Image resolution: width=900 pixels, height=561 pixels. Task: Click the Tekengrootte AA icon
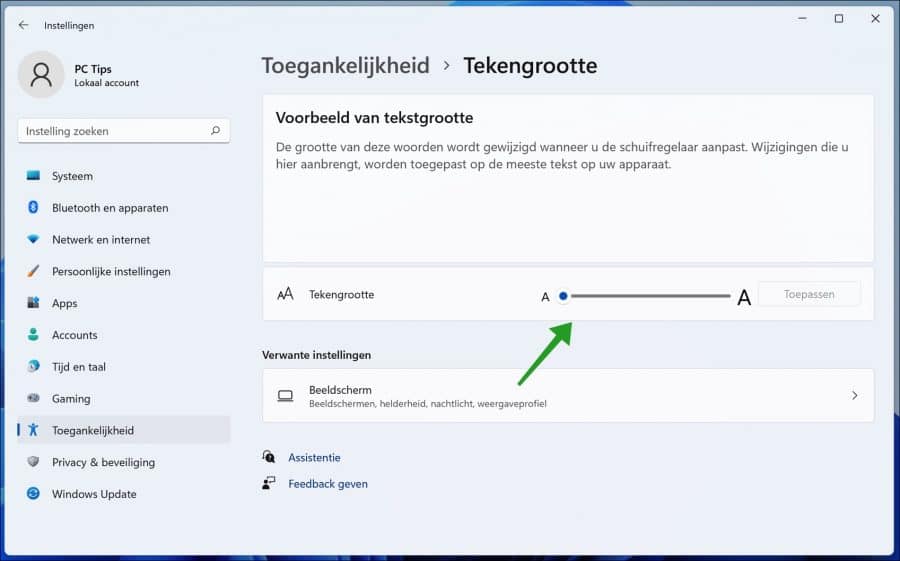coord(285,294)
